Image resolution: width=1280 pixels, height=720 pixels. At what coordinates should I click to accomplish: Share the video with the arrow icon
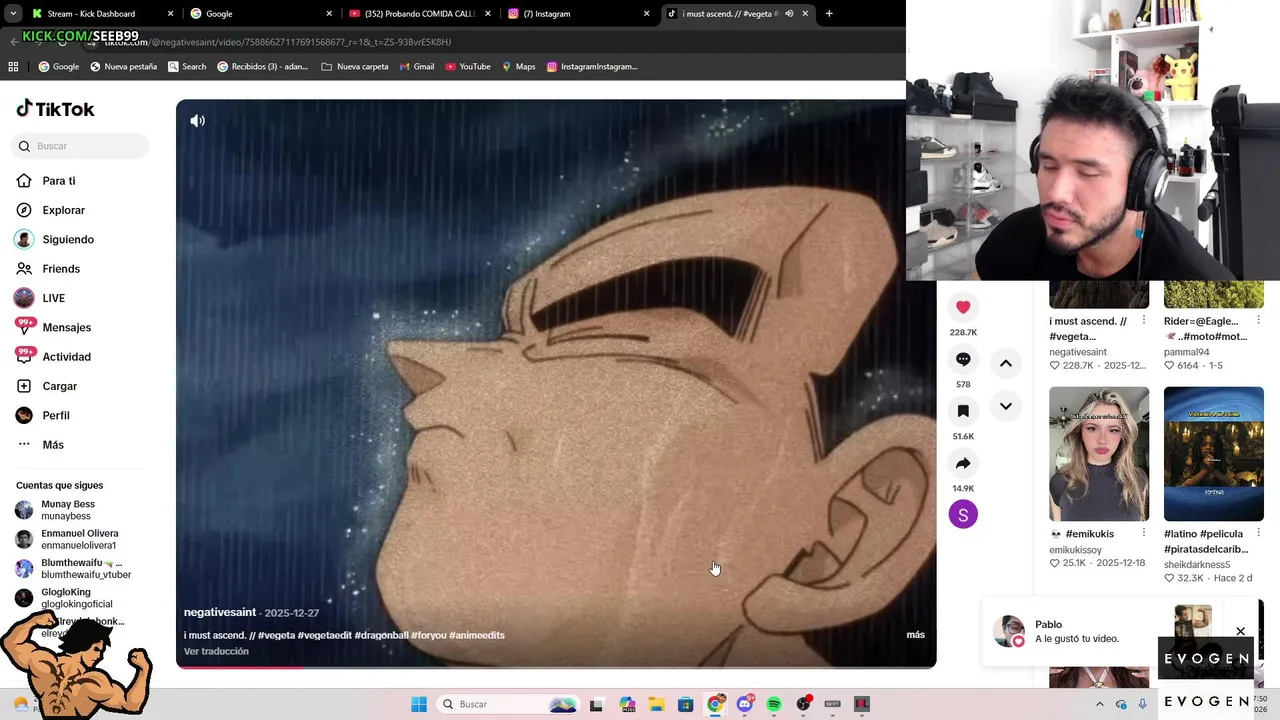click(963, 463)
